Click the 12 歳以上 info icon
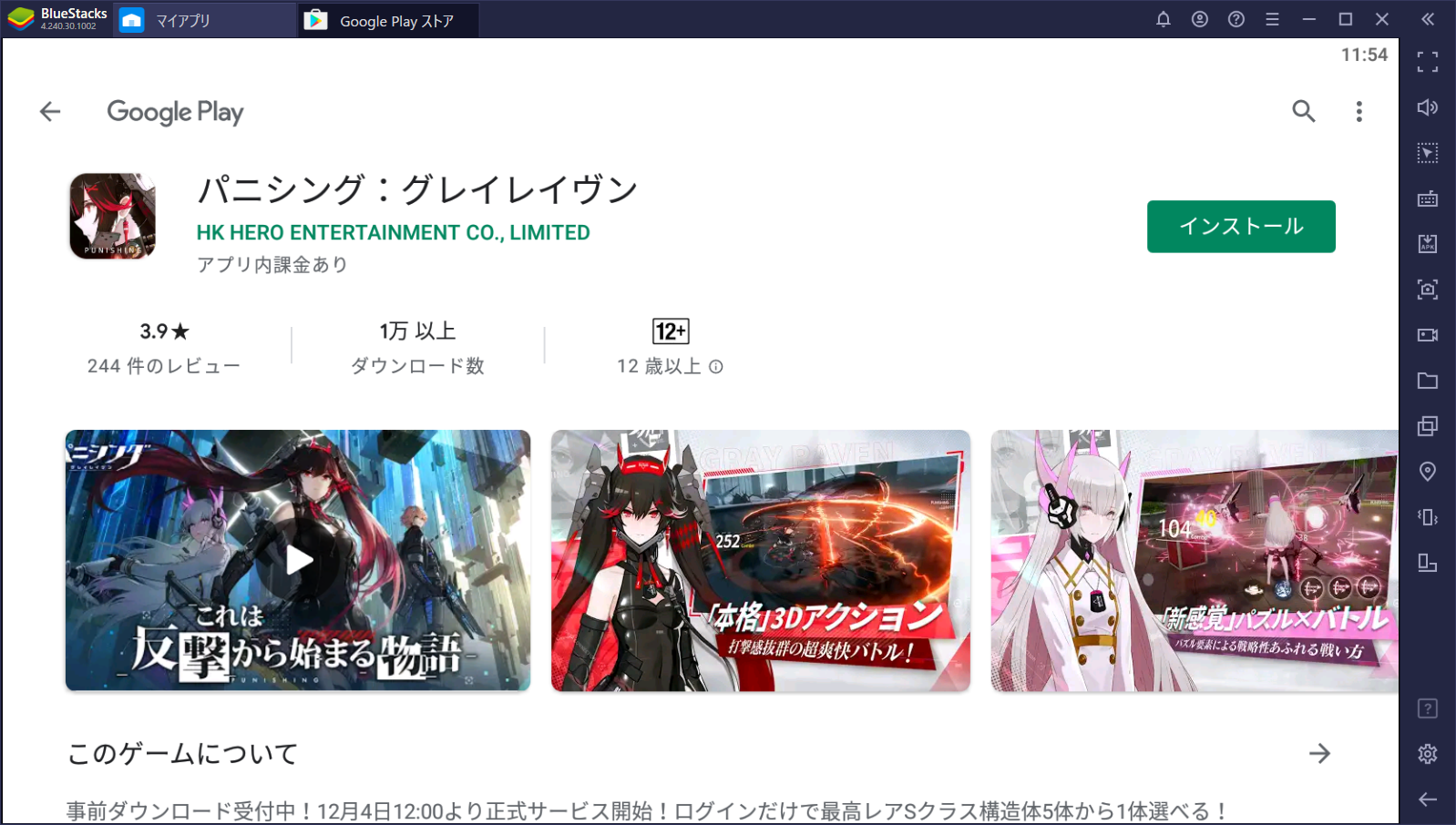This screenshot has width=1456, height=825. (716, 366)
